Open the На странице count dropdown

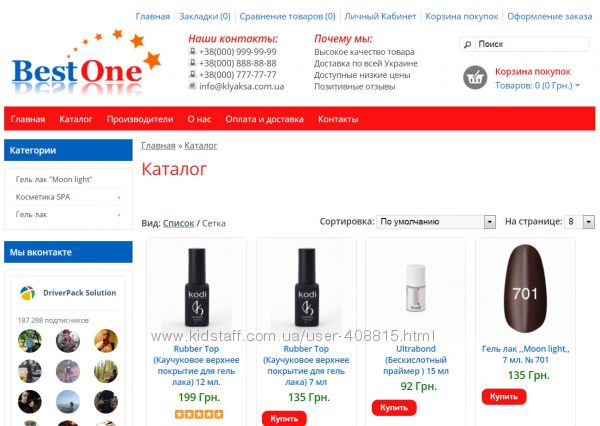pos(579,222)
